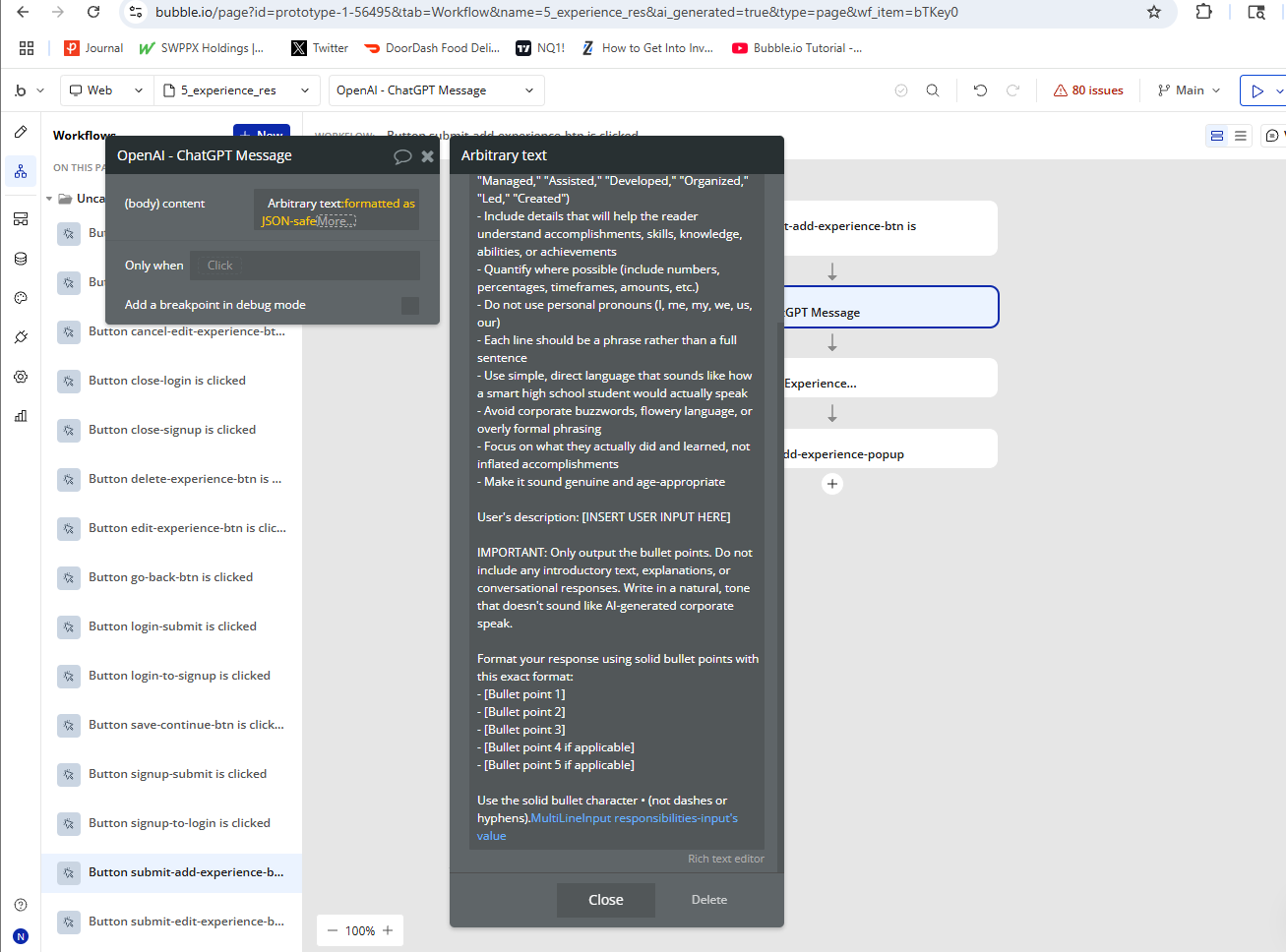Open the Styles palette icon in sidebar
The width and height of the screenshot is (1286, 952).
click(21, 298)
